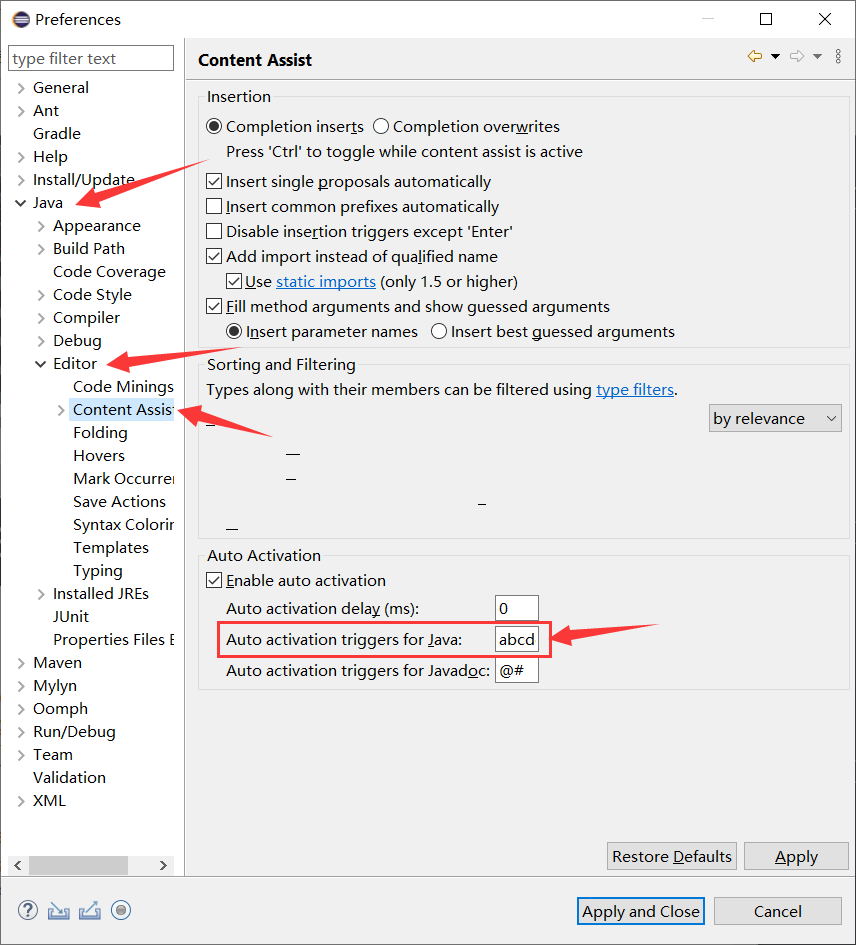The width and height of the screenshot is (856, 945).
Task: Open the Help question mark icon
Action: [x=27, y=910]
